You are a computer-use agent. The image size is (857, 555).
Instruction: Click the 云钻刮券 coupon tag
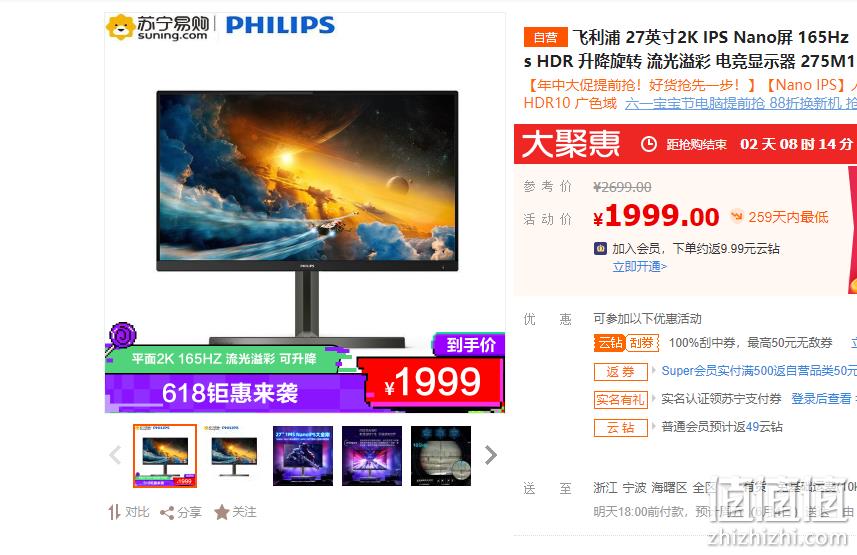626,343
